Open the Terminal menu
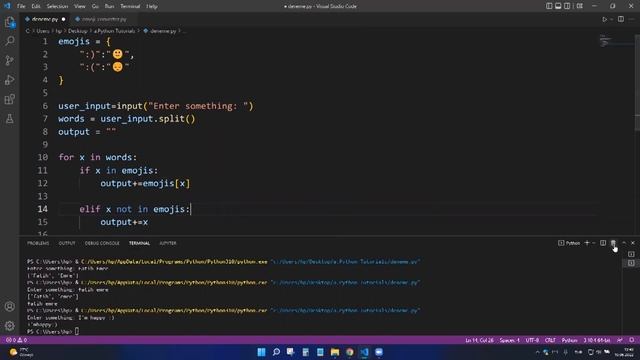Screen dimensions: 640x360 click(x=130, y=6)
